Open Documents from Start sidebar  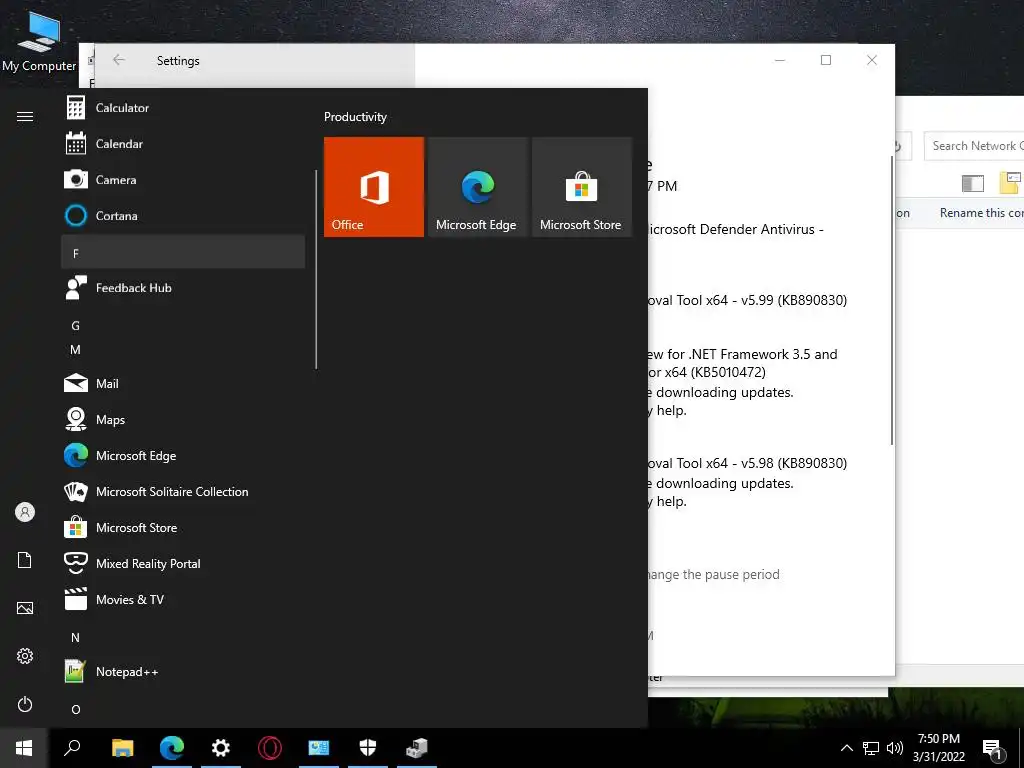pos(25,560)
